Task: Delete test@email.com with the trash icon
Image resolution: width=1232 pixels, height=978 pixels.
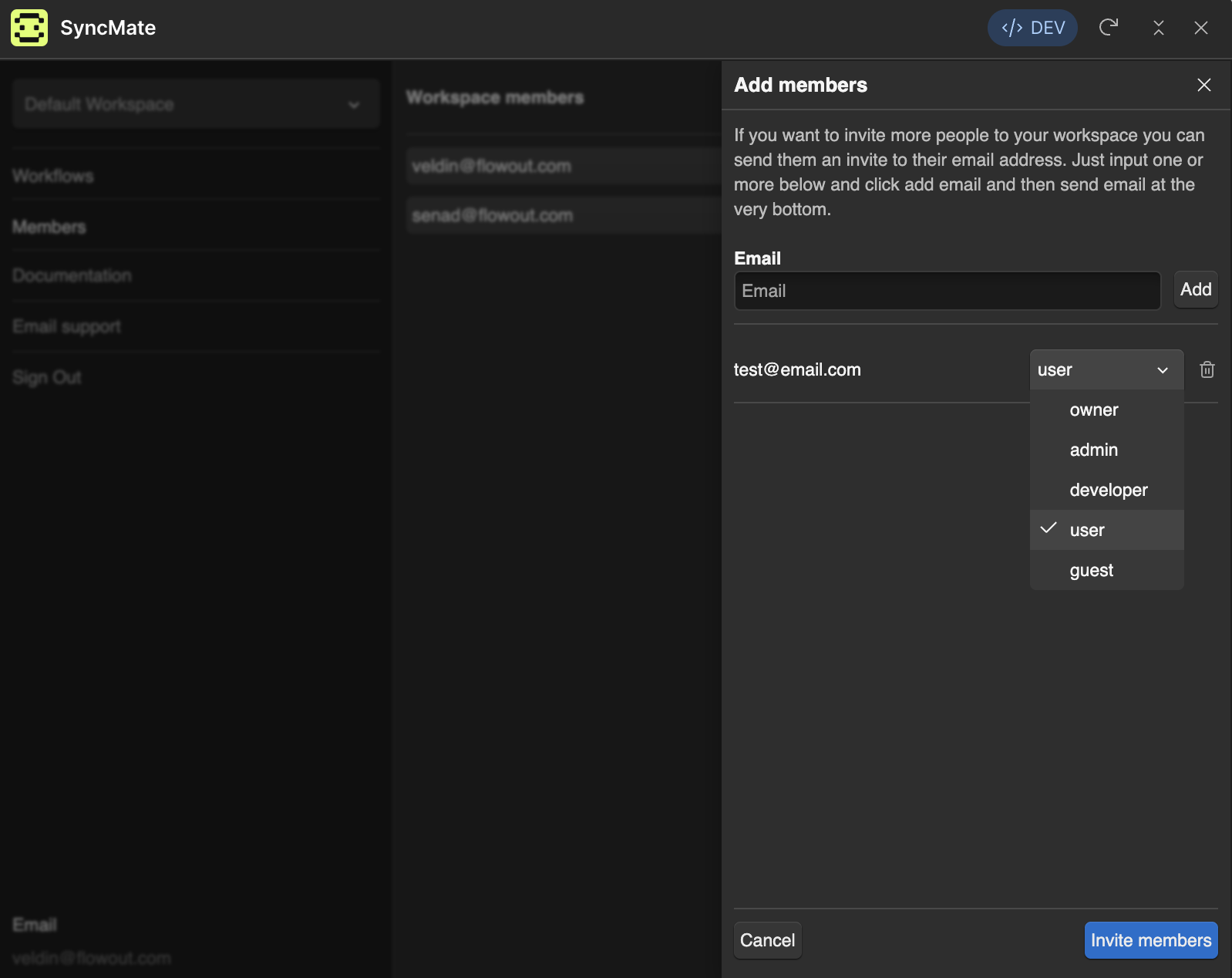Action: (1207, 370)
